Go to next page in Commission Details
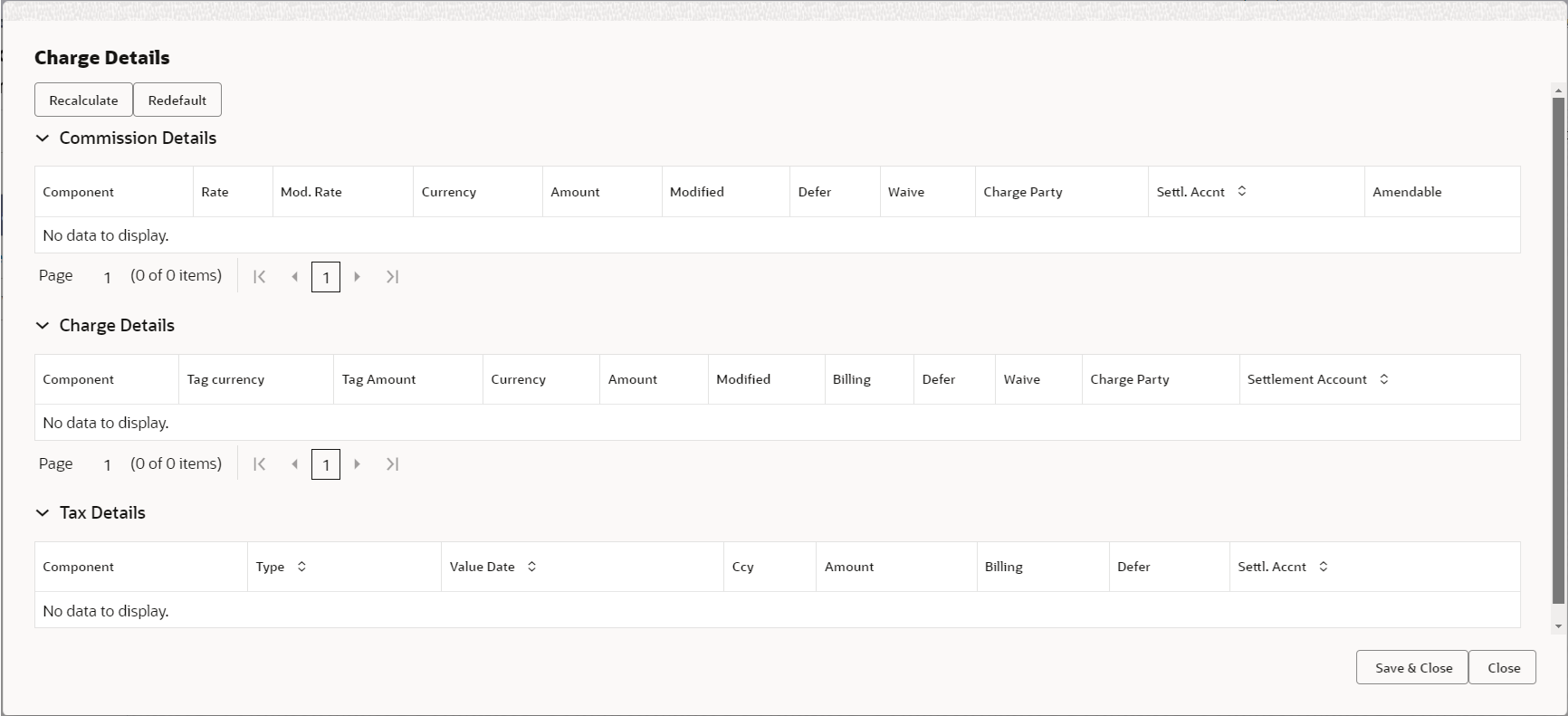 point(358,277)
